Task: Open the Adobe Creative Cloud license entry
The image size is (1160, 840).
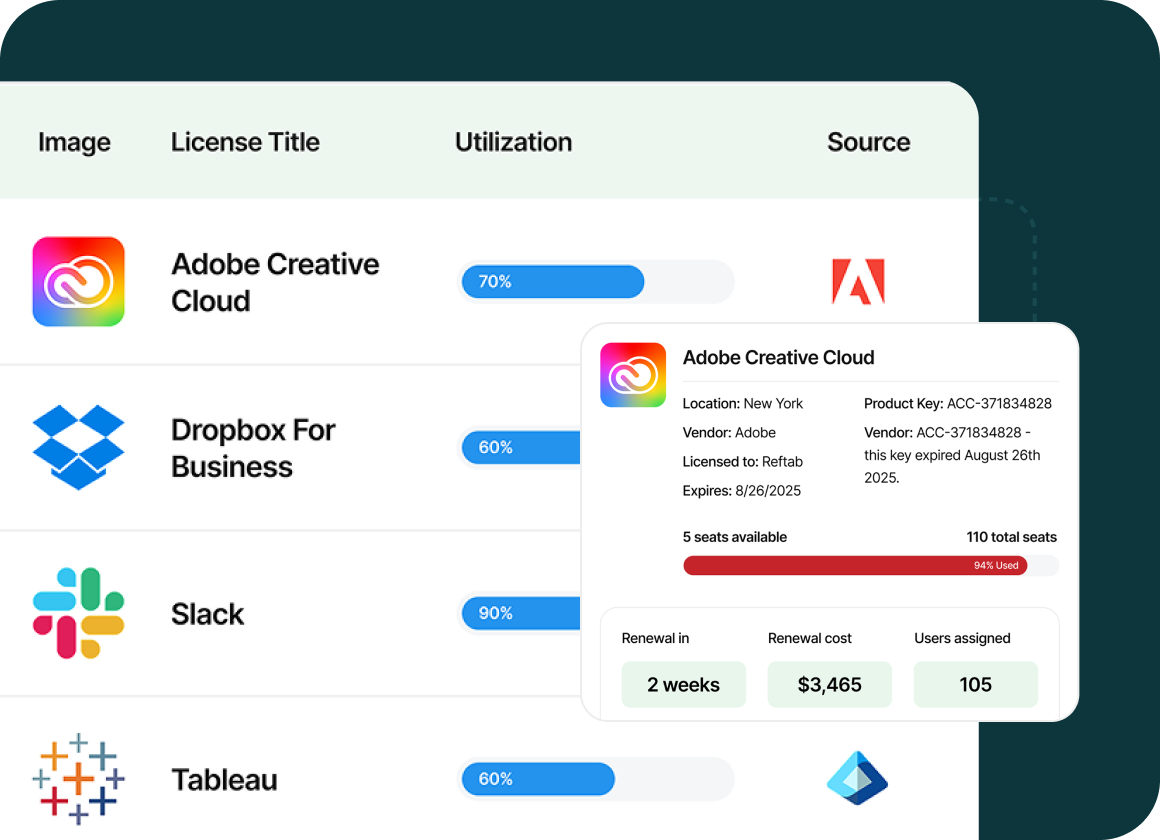Action: pos(275,281)
